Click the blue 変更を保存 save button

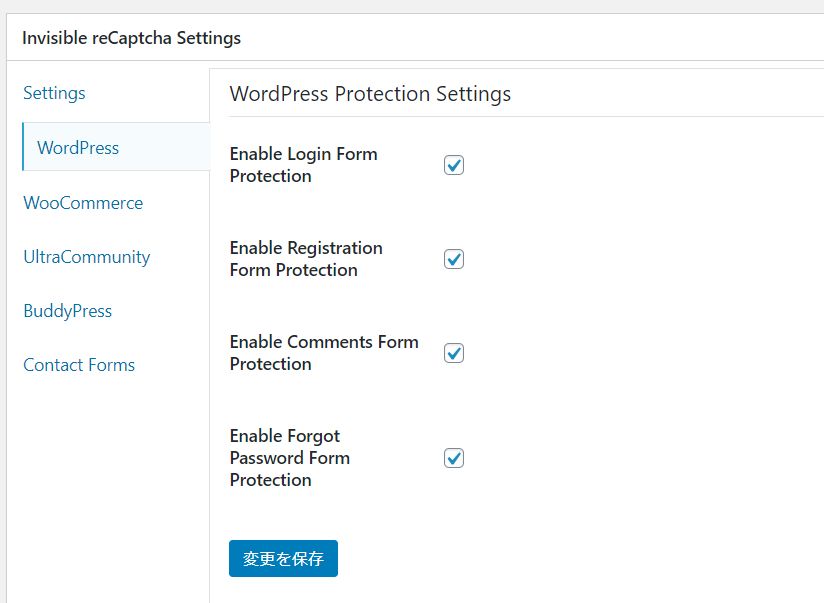[x=283, y=559]
